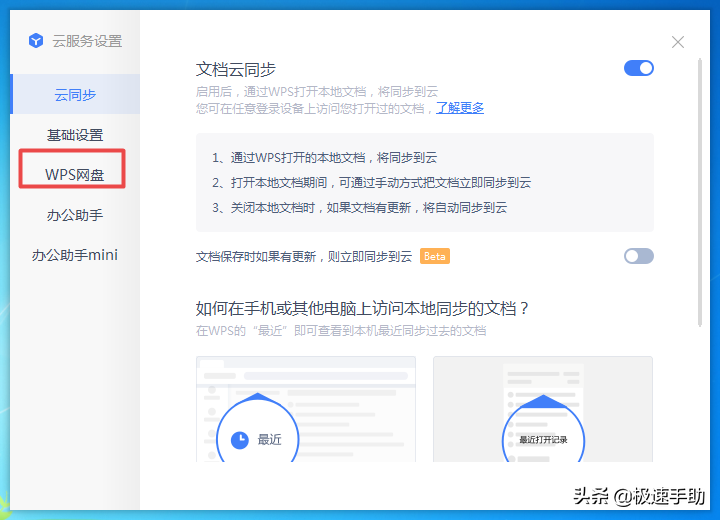
Task: Click the 最近打开记录 illustration thumbnail
Action: (x=543, y=409)
